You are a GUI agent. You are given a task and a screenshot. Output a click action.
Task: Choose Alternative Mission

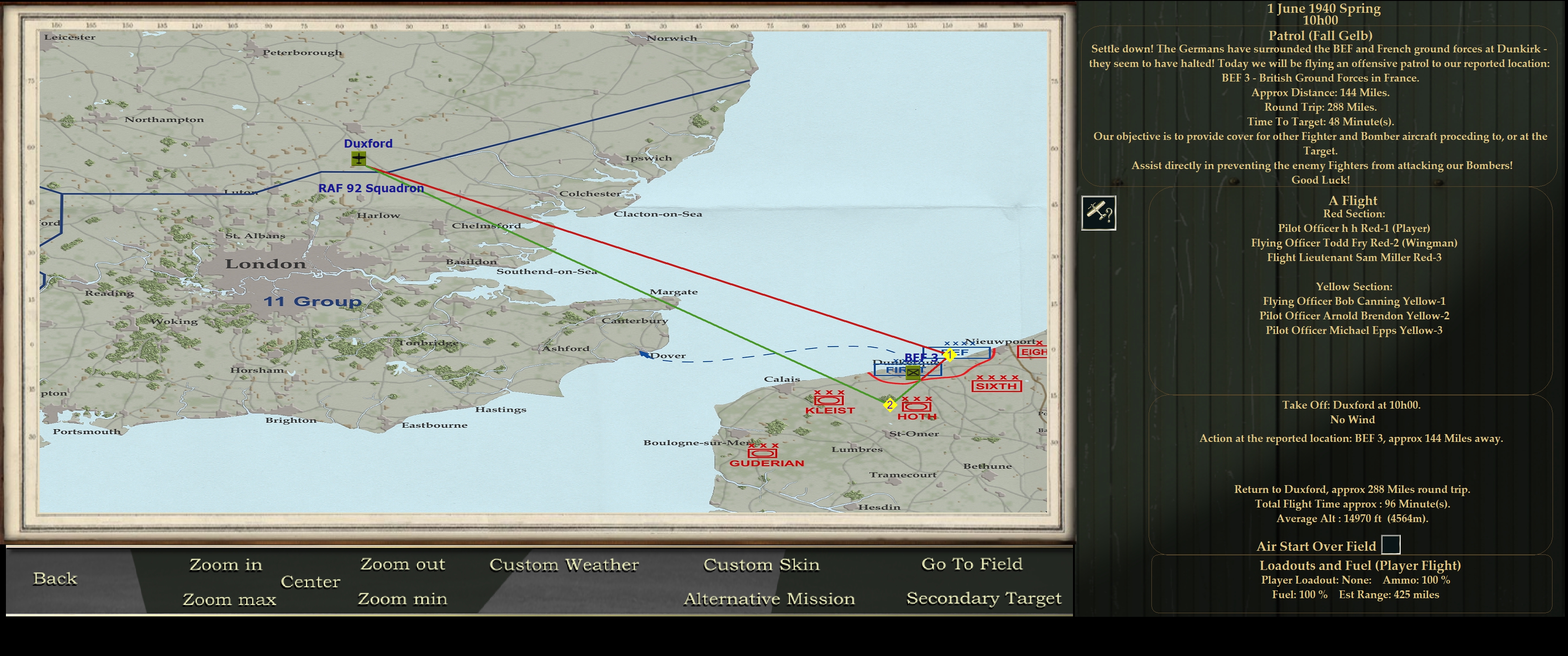[769, 599]
